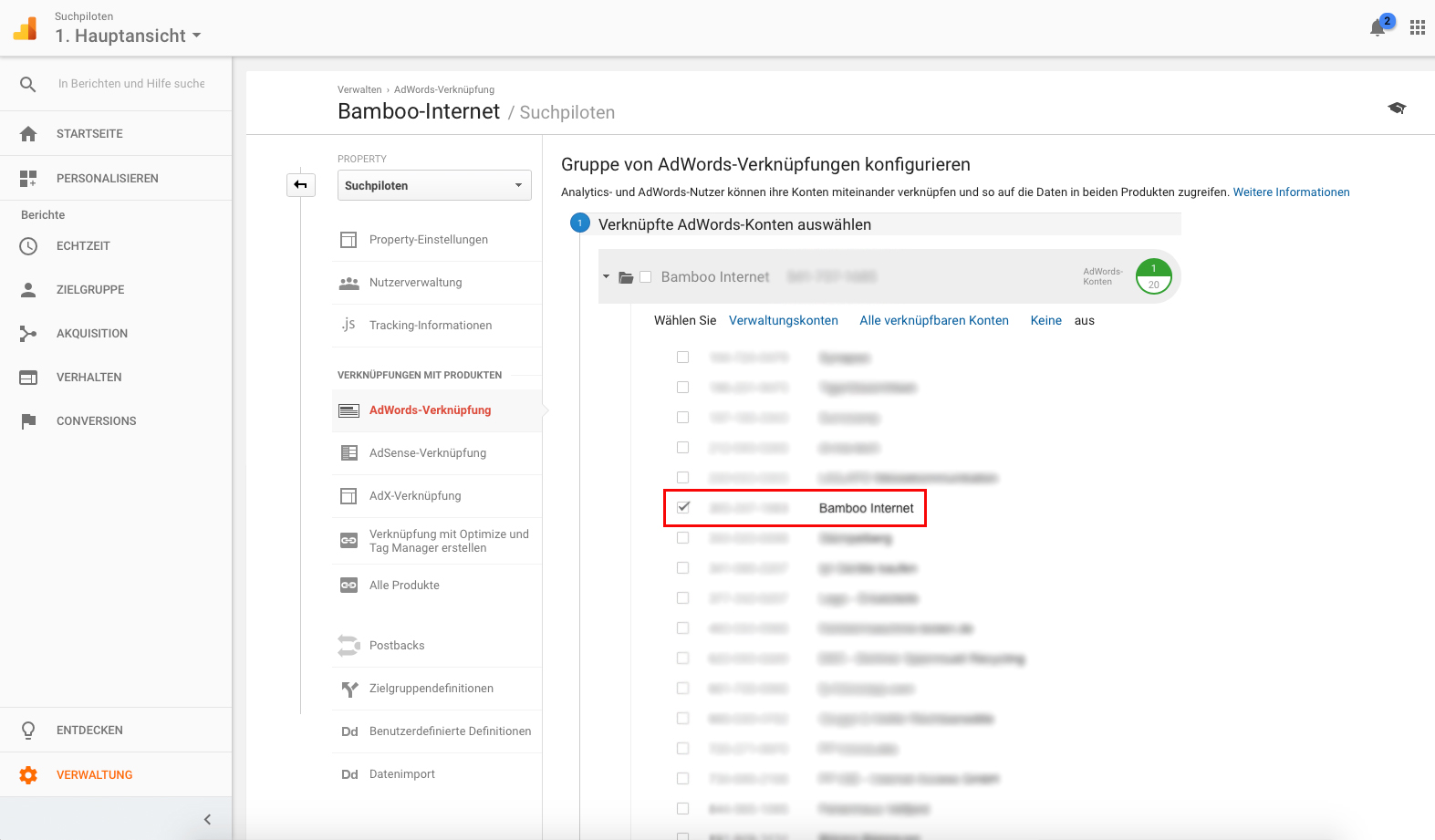1435x840 pixels.
Task: Click the Entdecken lightbulb icon
Action: coord(28,731)
